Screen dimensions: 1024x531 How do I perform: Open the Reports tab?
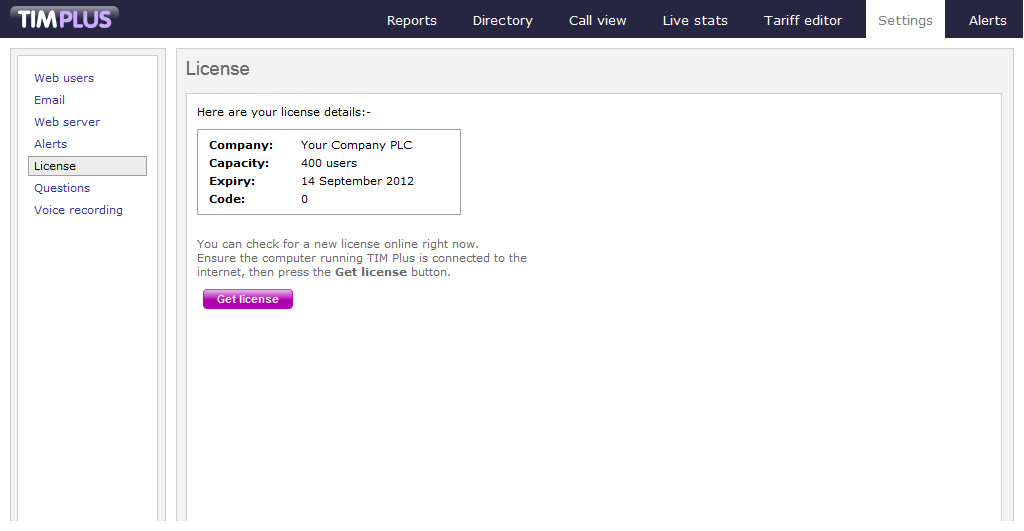[411, 20]
